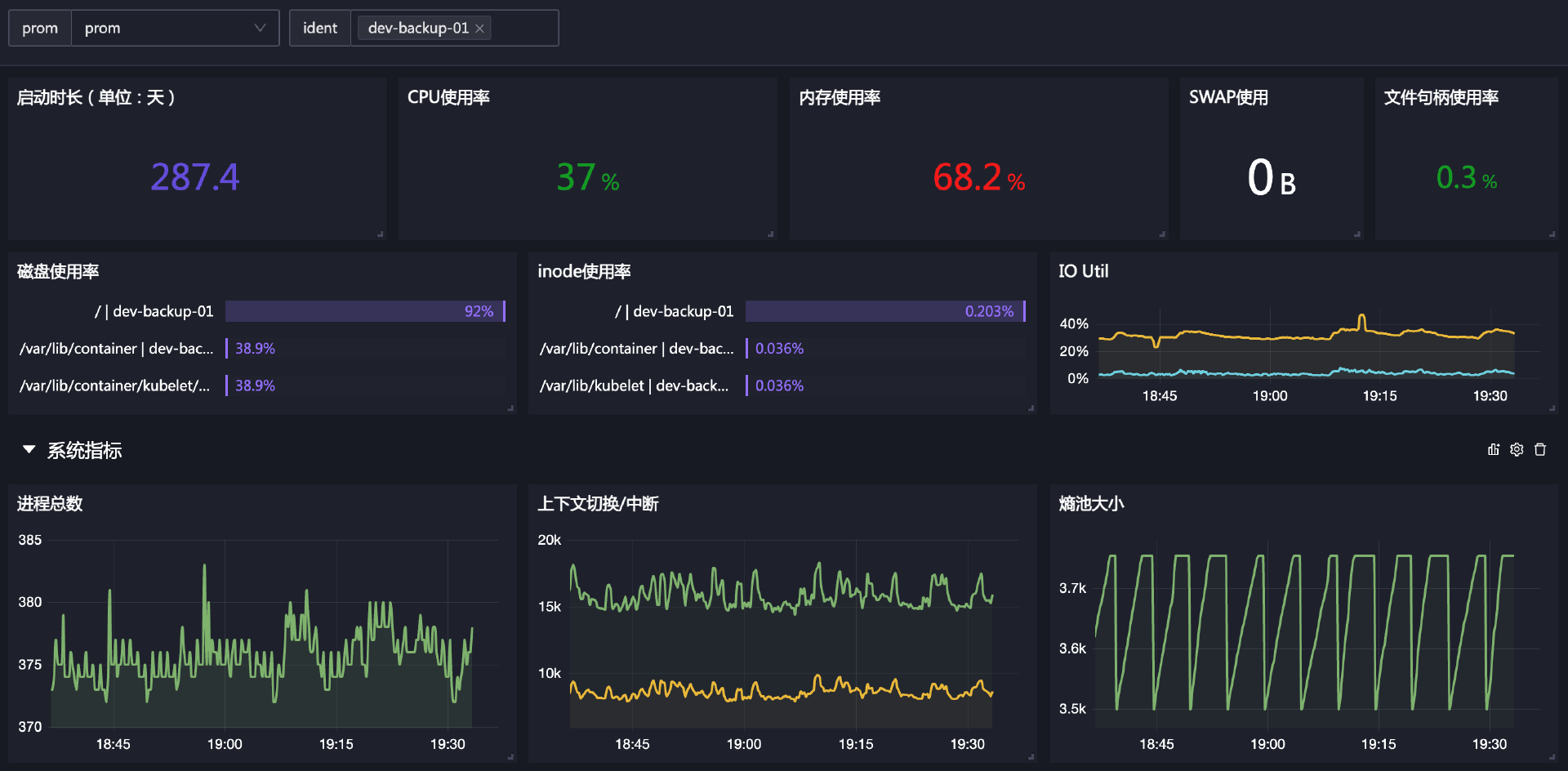Screen dimensions: 1568x771
Task: Click the resize handle of 熵池大小 panel
Action: [1552, 757]
